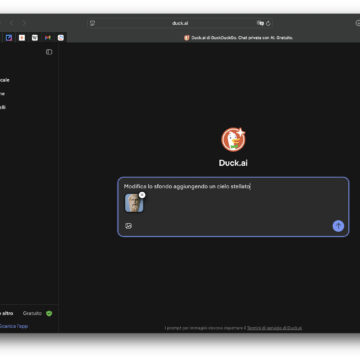Open the Notion pinned tab

pos(35,38)
